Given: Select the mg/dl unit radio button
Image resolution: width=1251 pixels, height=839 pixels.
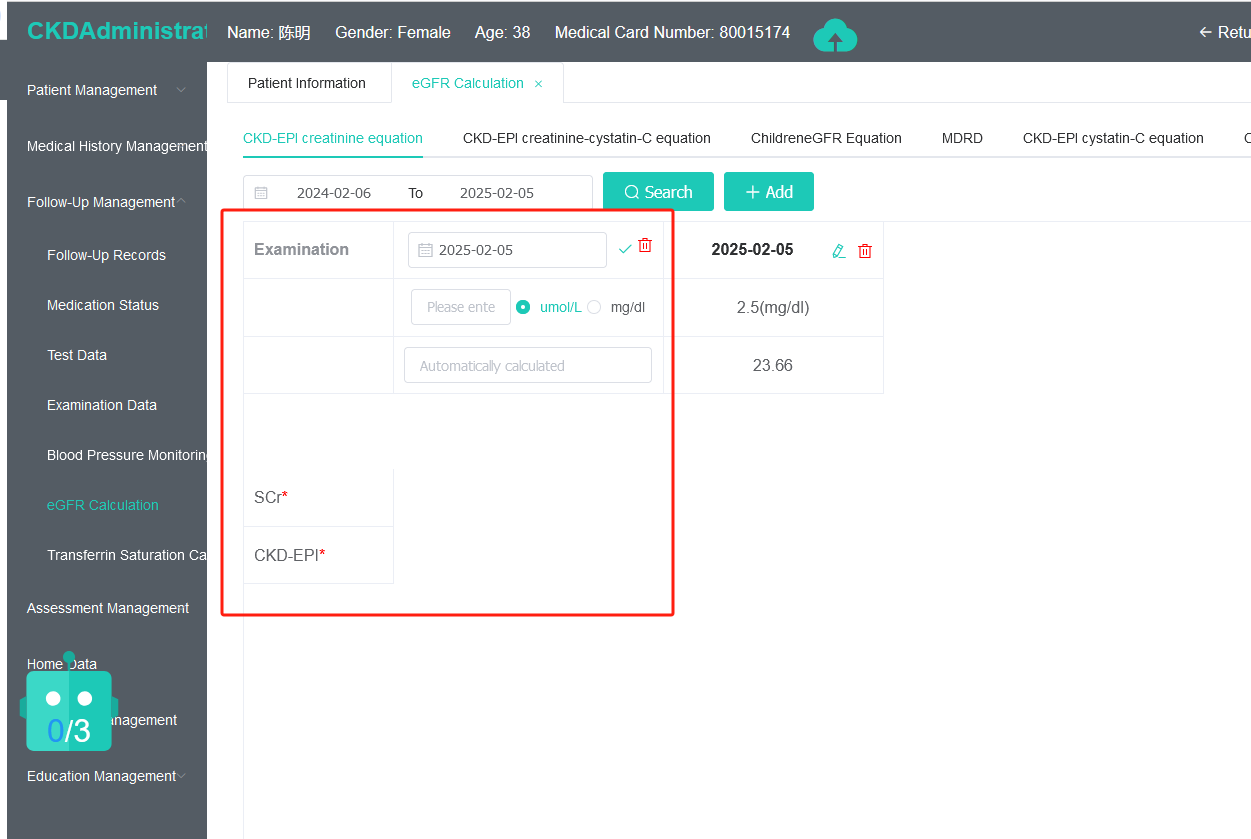Looking at the screenshot, I should pyautogui.click(x=594, y=307).
